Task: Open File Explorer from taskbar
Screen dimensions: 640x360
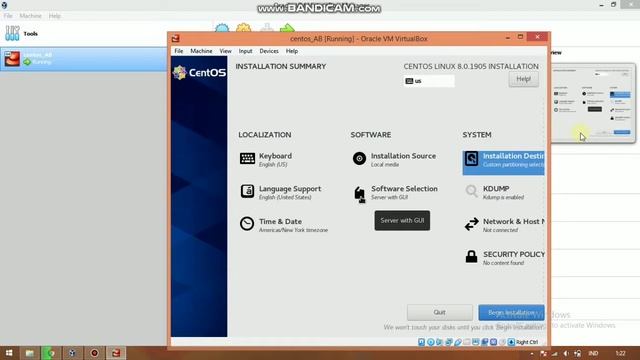Action: [x=30, y=353]
